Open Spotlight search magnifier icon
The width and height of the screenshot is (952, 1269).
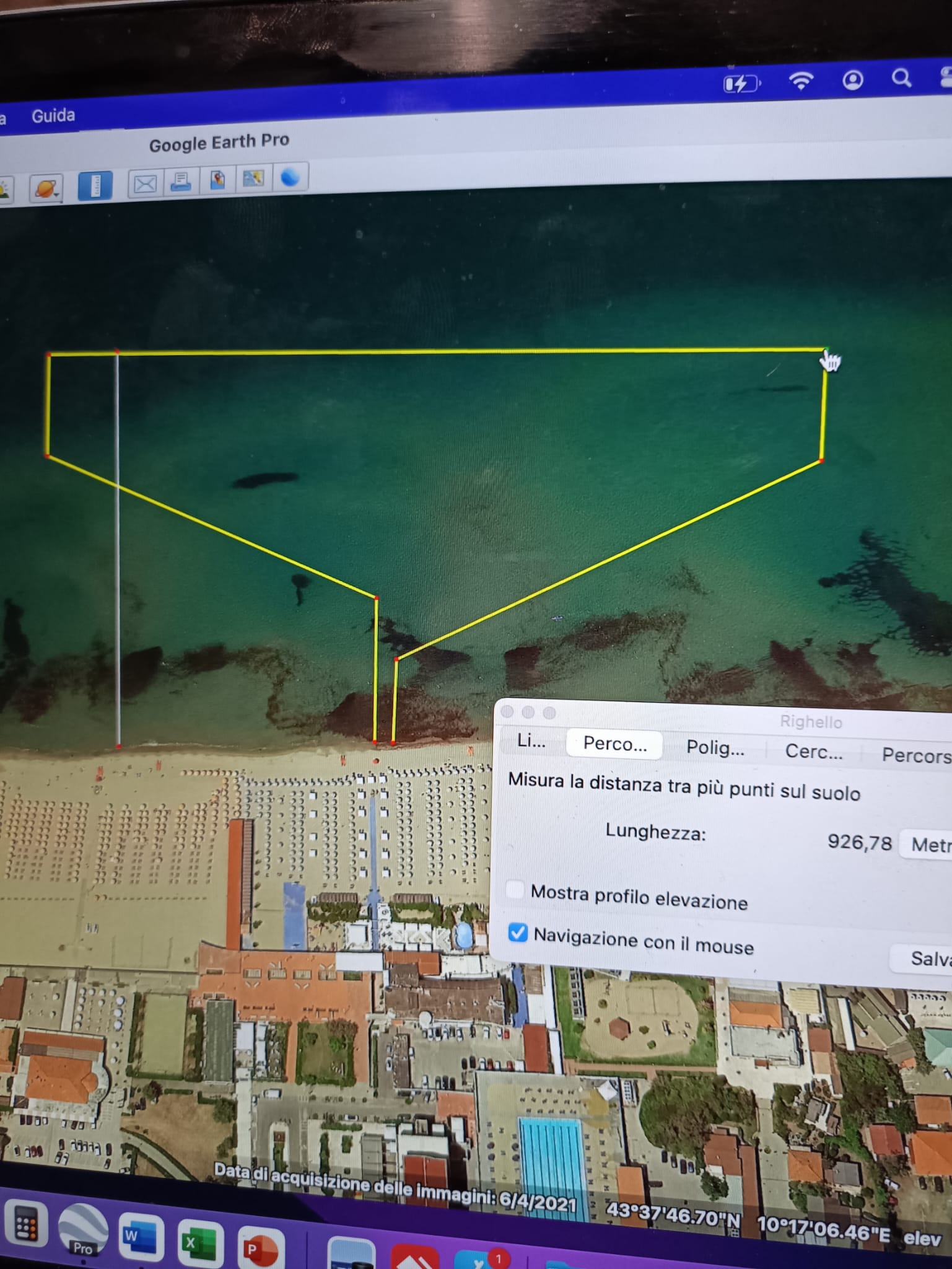pyautogui.click(x=901, y=78)
